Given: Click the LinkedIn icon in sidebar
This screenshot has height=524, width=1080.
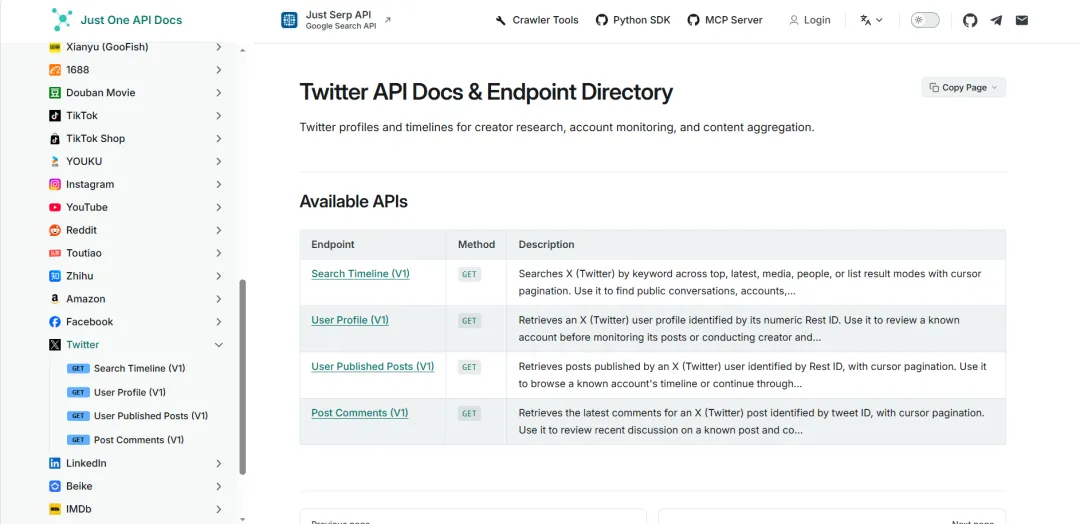Looking at the screenshot, I should point(55,463).
